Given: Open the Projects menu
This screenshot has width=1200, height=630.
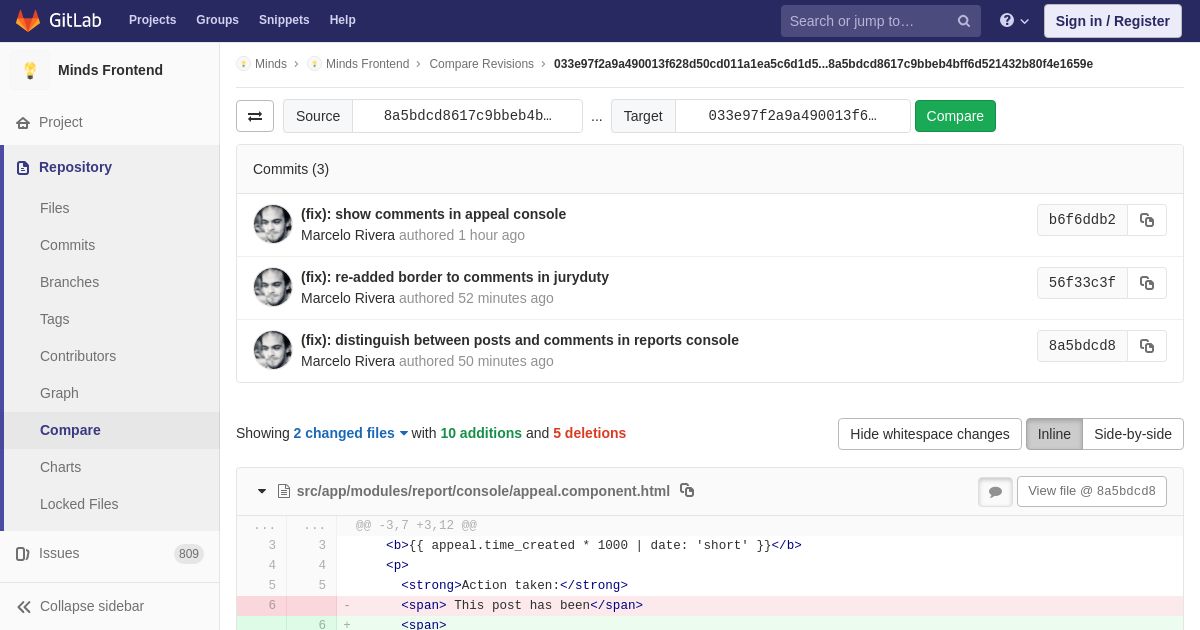Looking at the screenshot, I should pyautogui.click(x=152, y=20).
